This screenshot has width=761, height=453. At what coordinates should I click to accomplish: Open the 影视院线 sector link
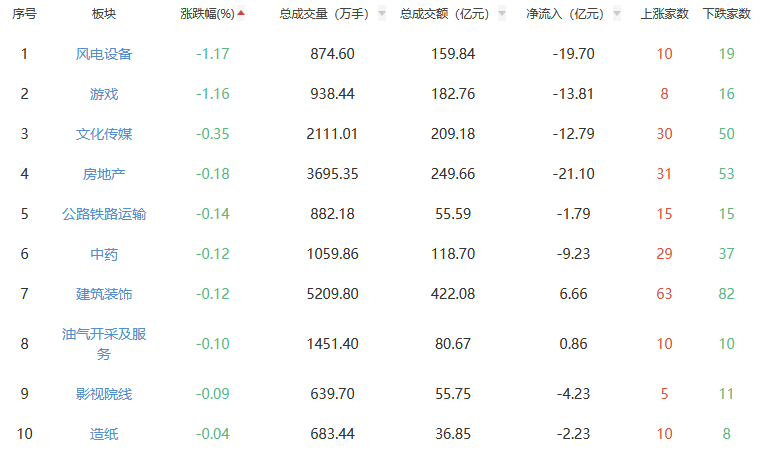[x=103, y=394]
